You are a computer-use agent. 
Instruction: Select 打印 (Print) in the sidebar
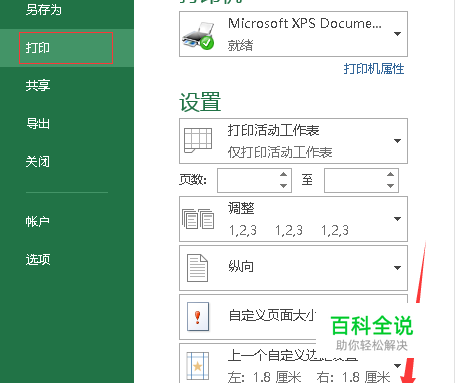[x=66, y=48]
